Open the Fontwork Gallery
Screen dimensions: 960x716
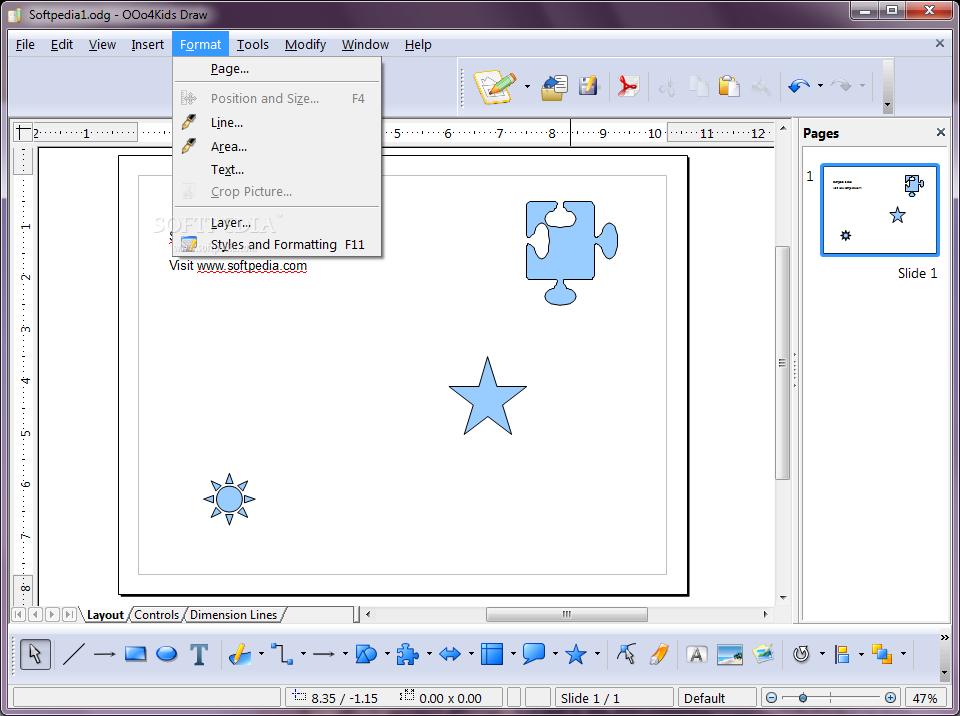point(696,654)
